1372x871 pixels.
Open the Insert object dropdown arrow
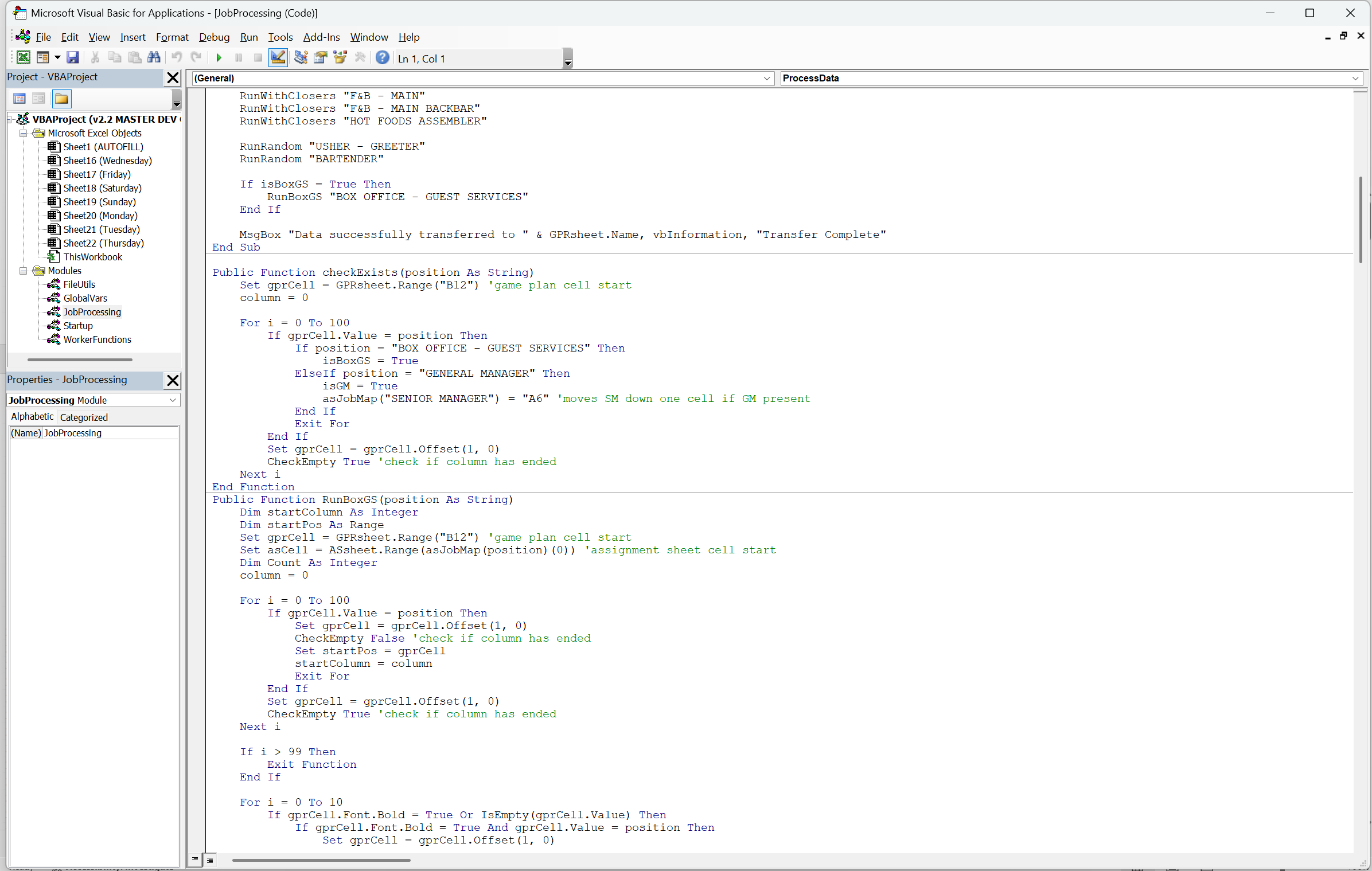click(57, 57)
